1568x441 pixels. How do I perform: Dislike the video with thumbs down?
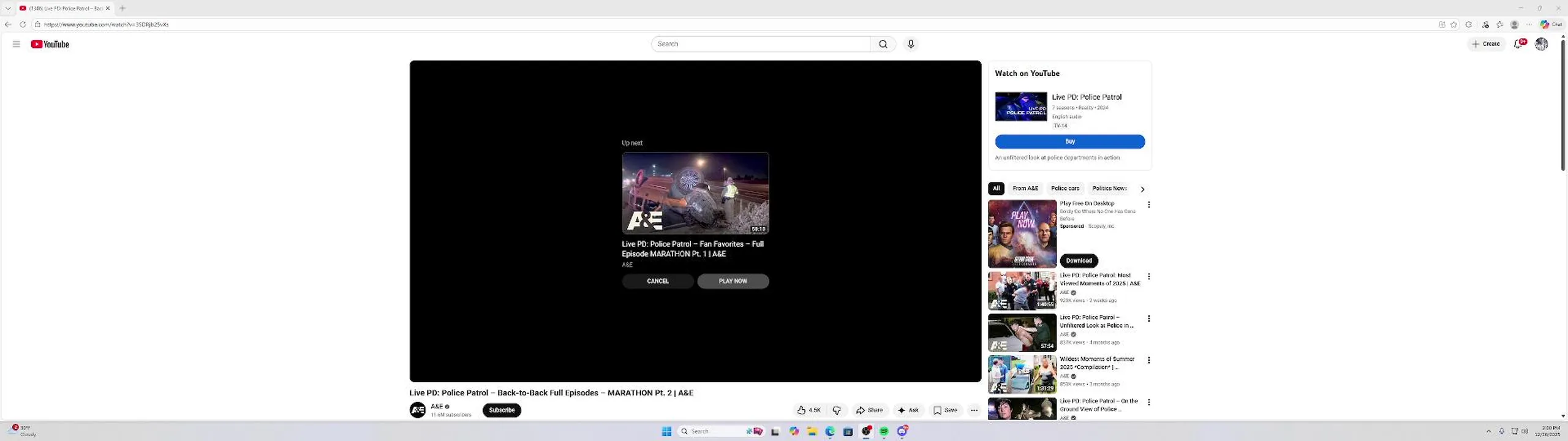837,410
